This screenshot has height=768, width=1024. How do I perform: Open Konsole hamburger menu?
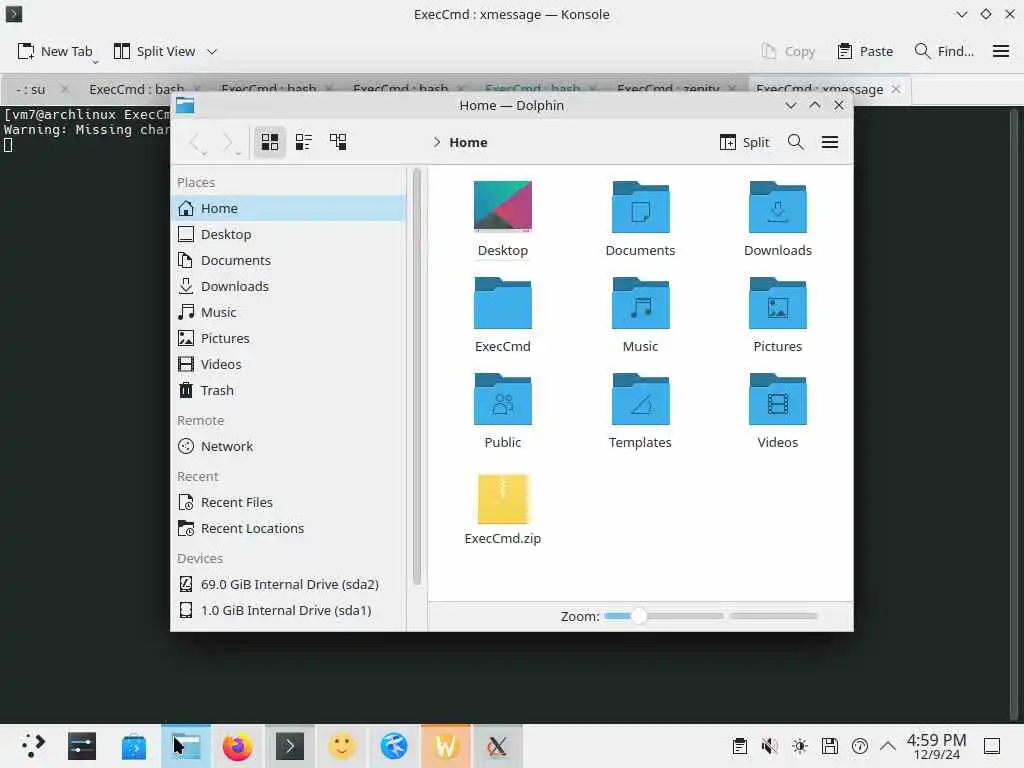(1000, 51)
